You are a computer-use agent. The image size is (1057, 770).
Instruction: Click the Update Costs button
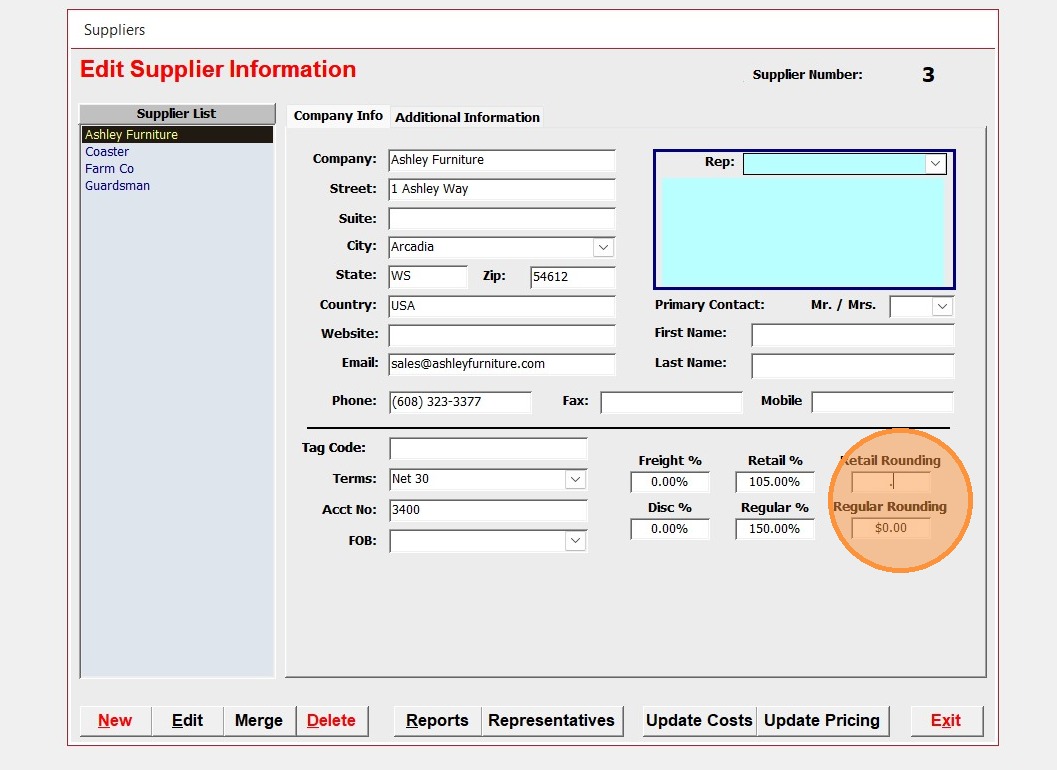pos(698,720)
